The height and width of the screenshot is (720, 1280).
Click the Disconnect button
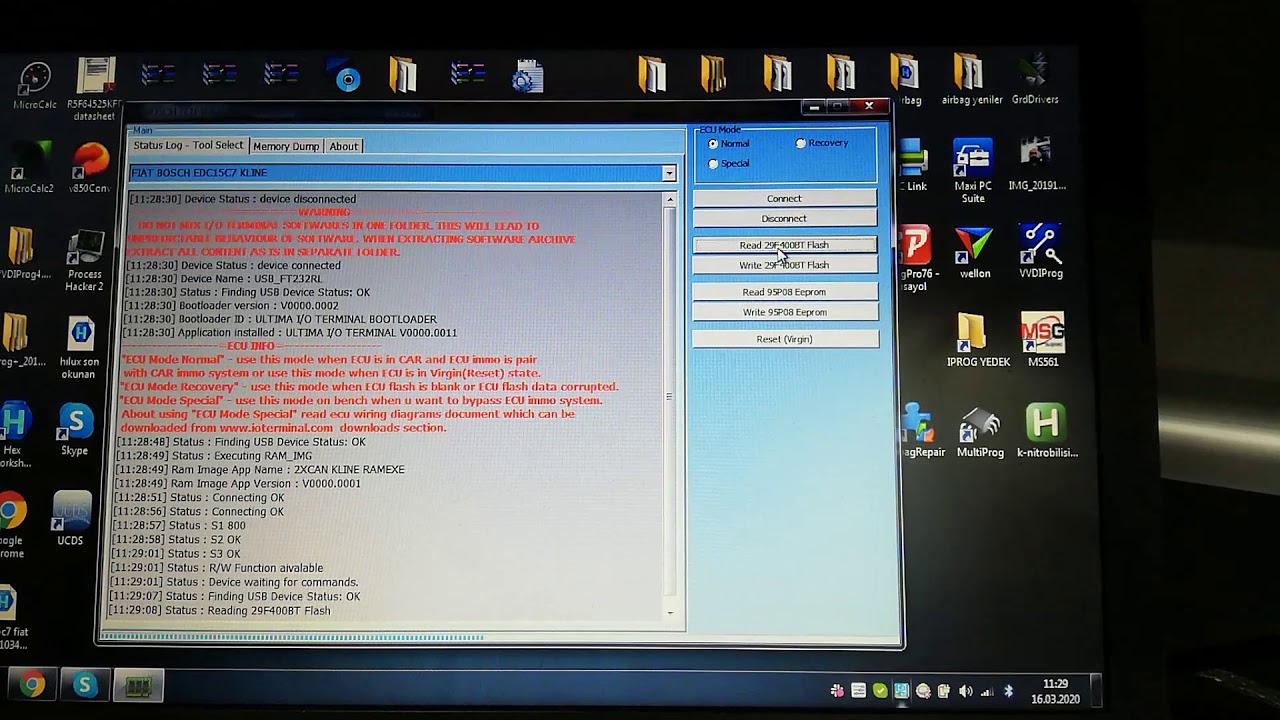785,218
